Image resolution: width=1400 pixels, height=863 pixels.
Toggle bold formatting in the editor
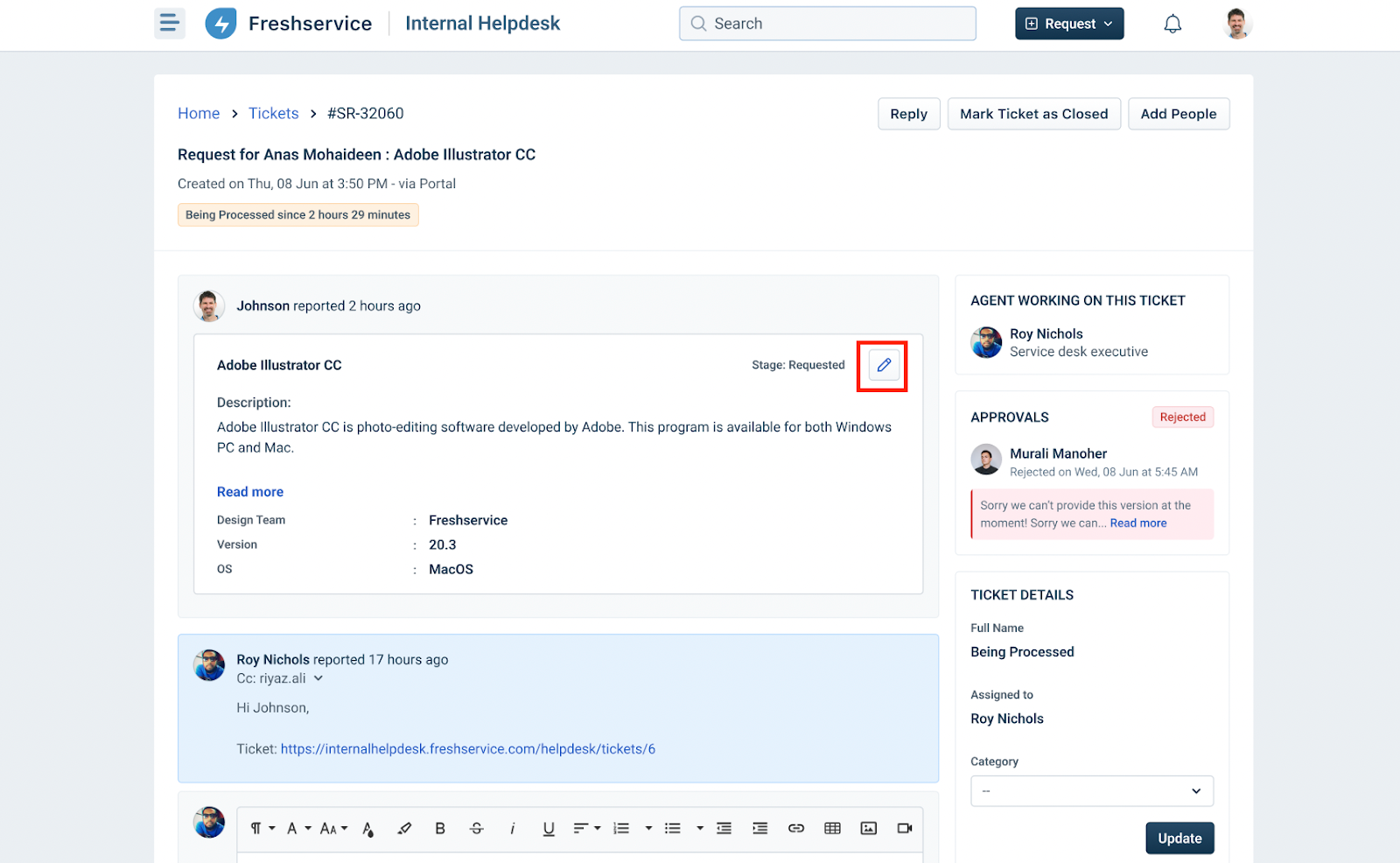[440, 828]
